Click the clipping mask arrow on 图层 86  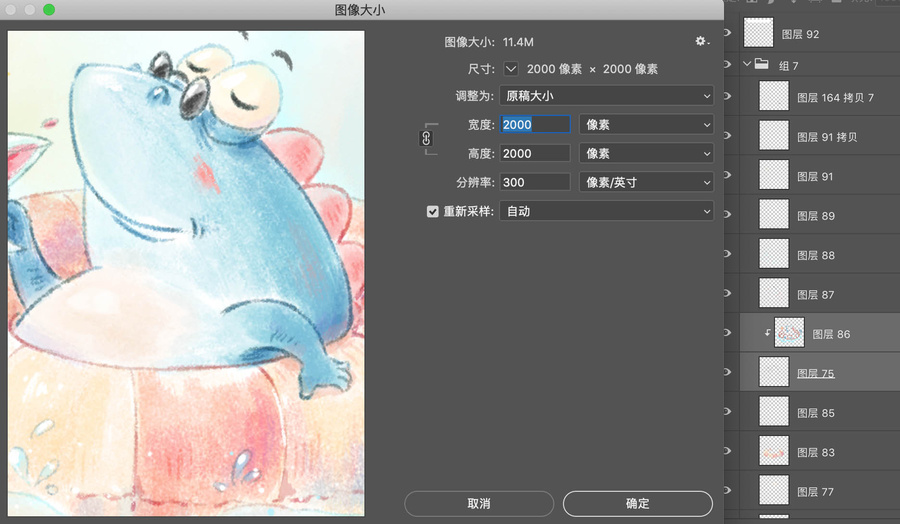767,333
